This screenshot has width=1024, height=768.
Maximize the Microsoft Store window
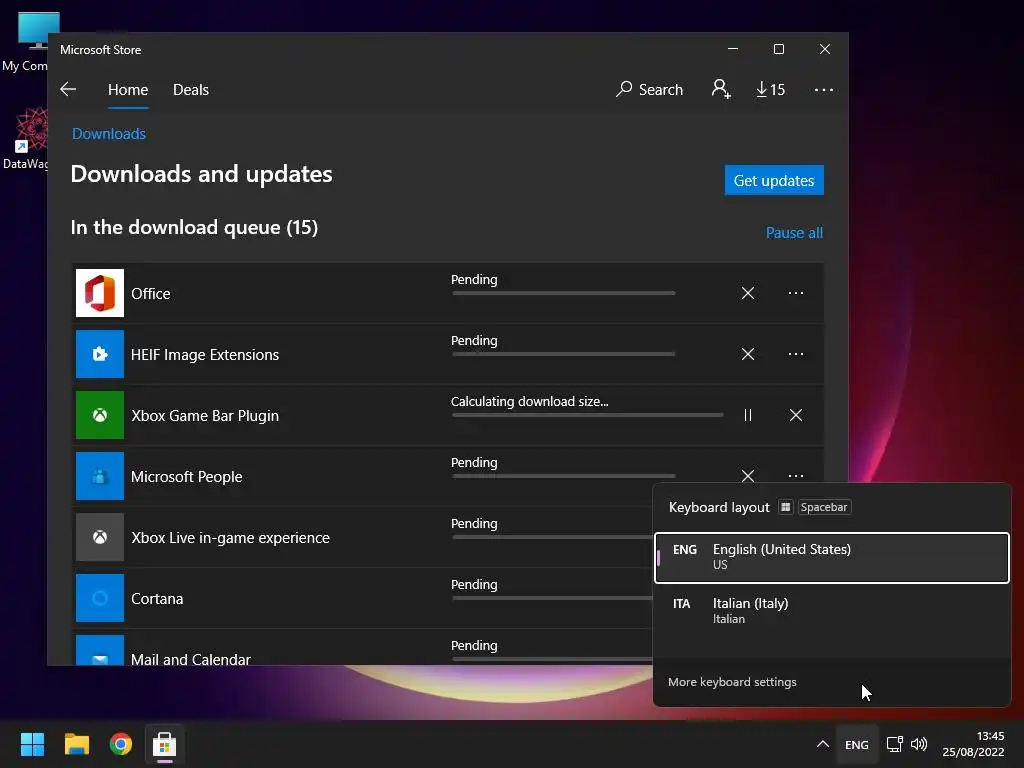[778, 49]
